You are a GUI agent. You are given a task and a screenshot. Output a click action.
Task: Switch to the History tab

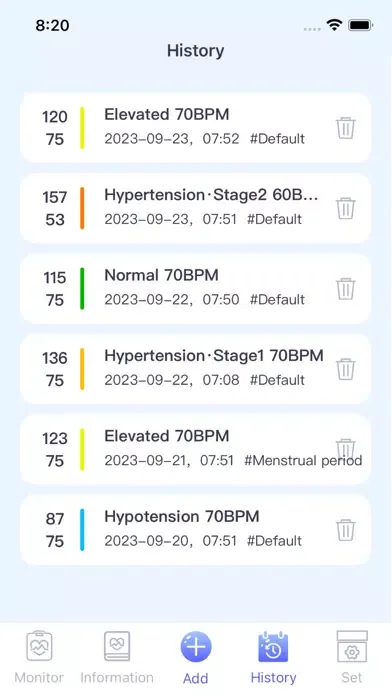(x=273, y=657)
